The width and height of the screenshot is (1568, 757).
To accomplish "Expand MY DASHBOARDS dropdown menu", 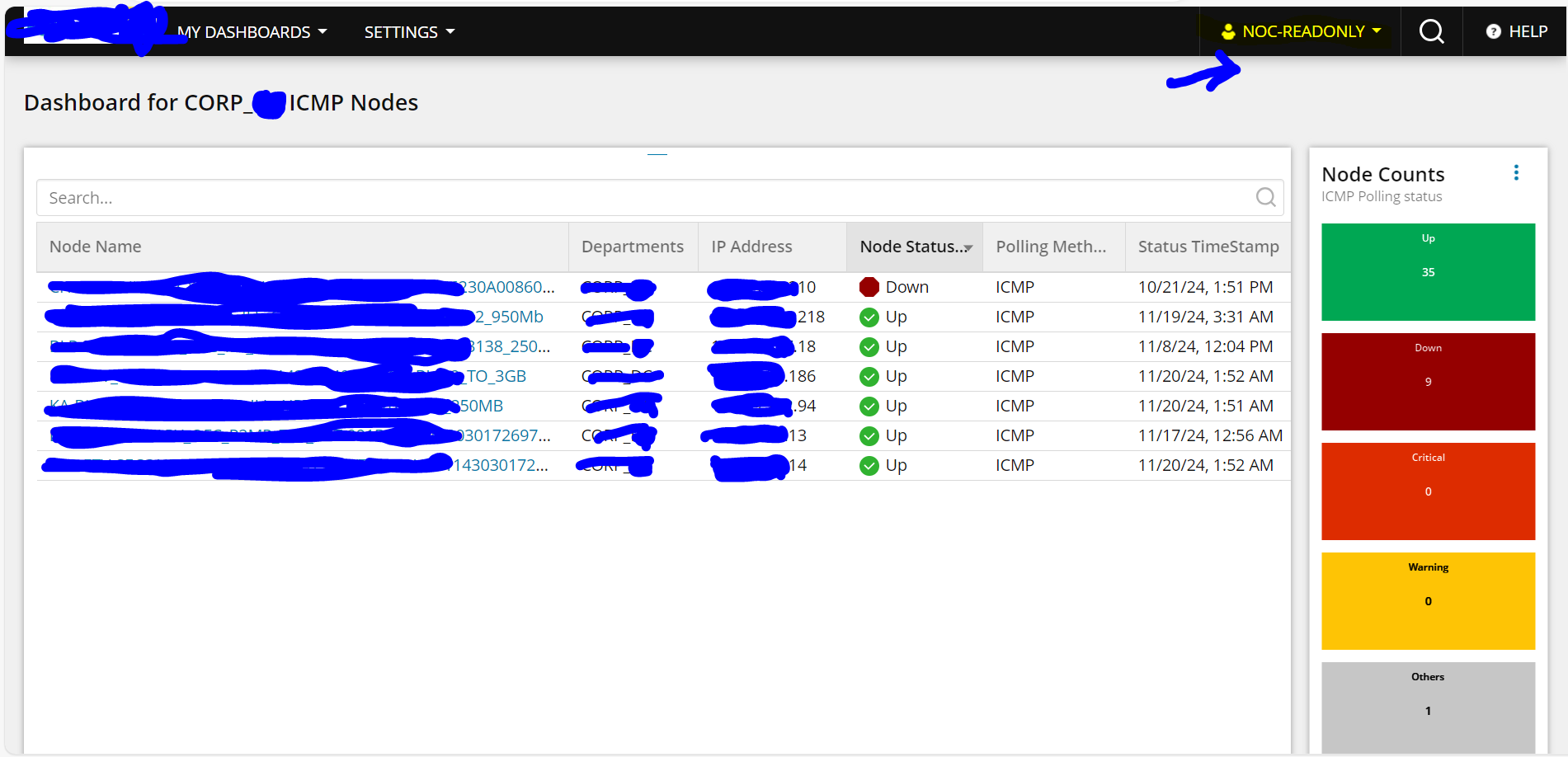I will 252,32.
